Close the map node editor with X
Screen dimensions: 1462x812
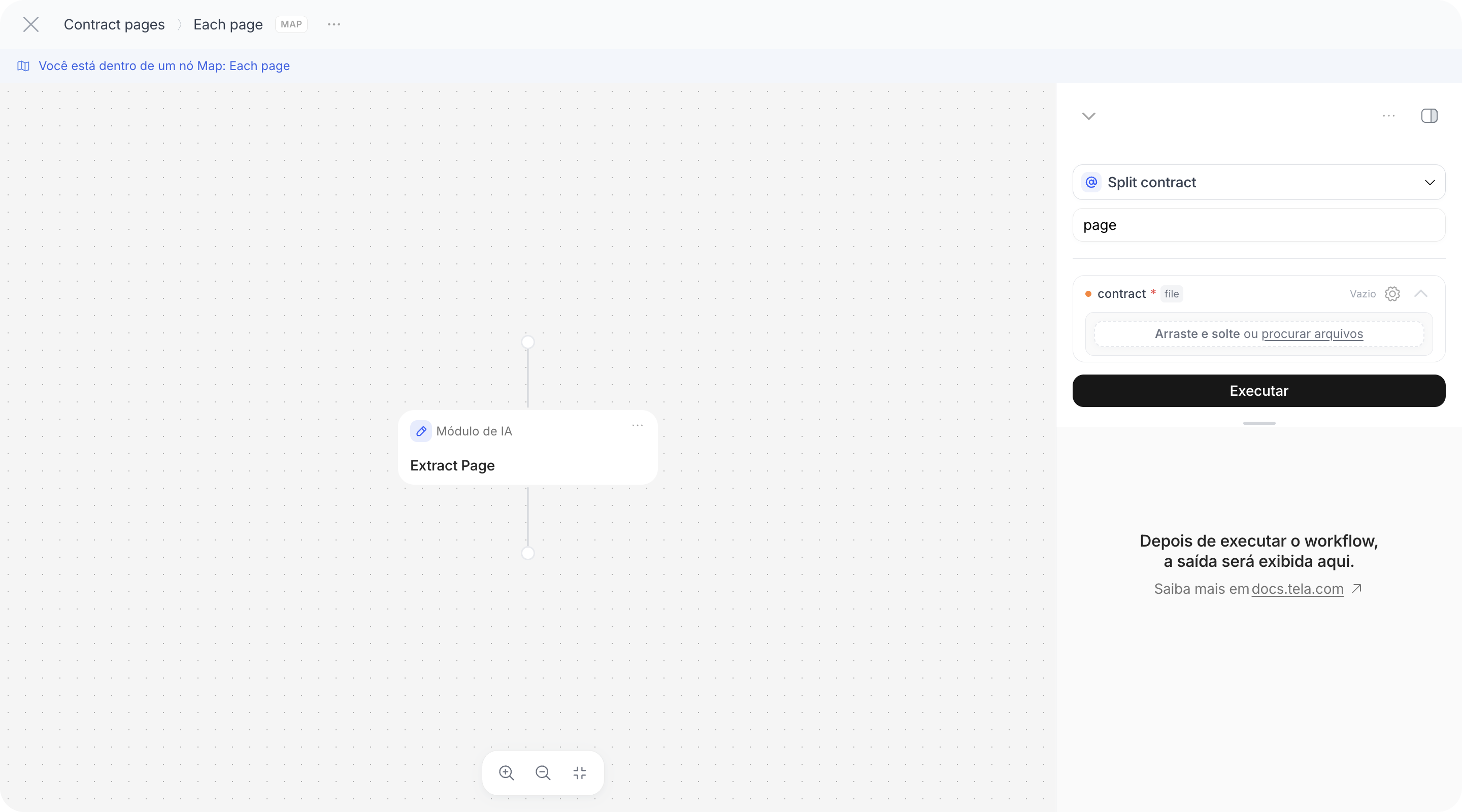pyautogui.click(x=30, y=24)
